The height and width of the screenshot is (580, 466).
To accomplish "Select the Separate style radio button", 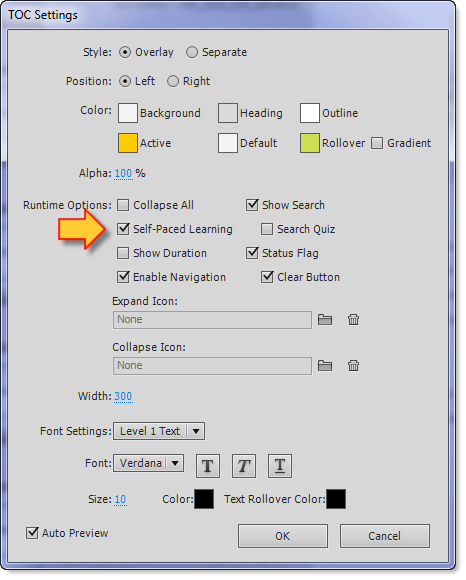I will coord(192,52).
